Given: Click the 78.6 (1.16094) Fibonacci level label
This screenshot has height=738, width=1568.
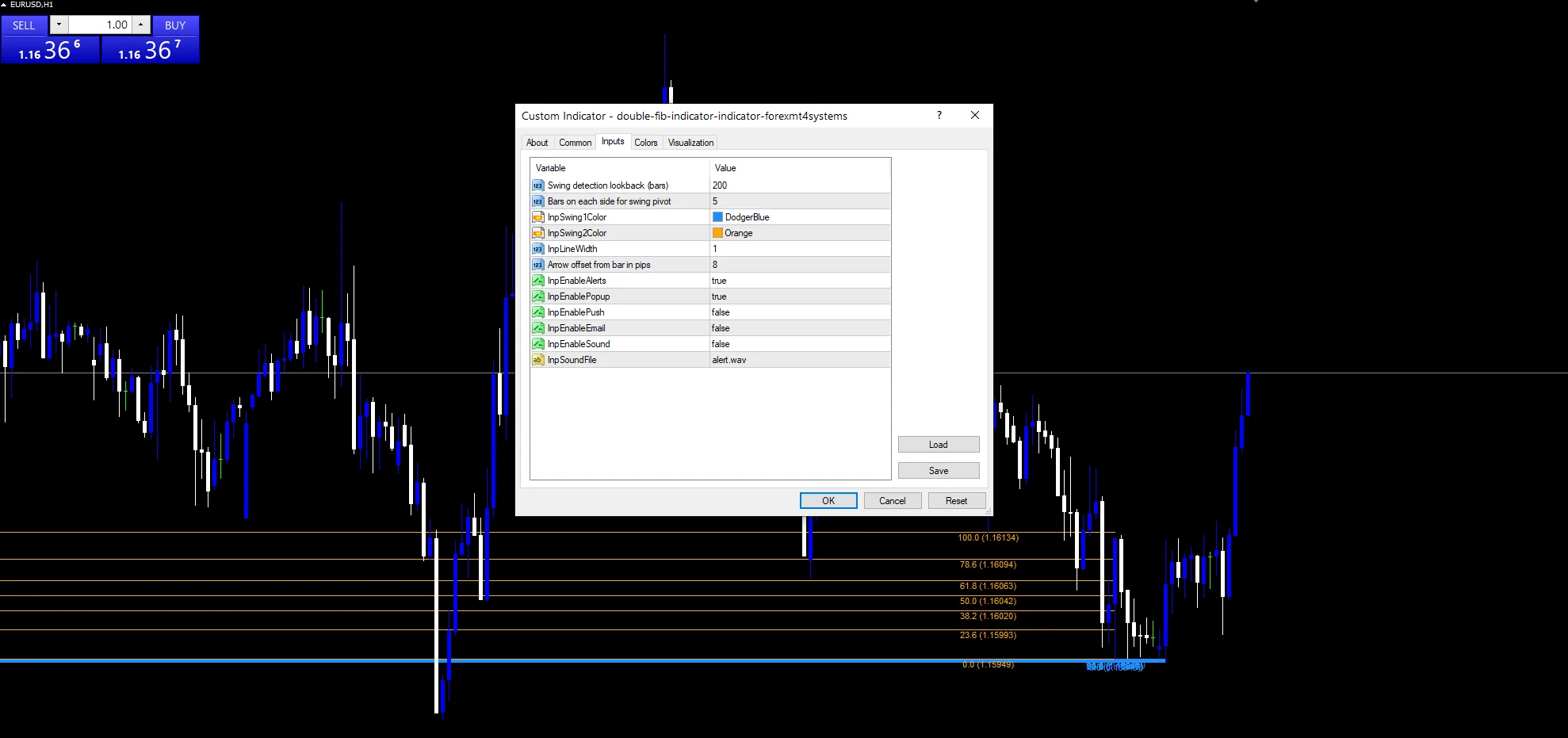Looking at the screenshot, I should (x=988, y=564).
